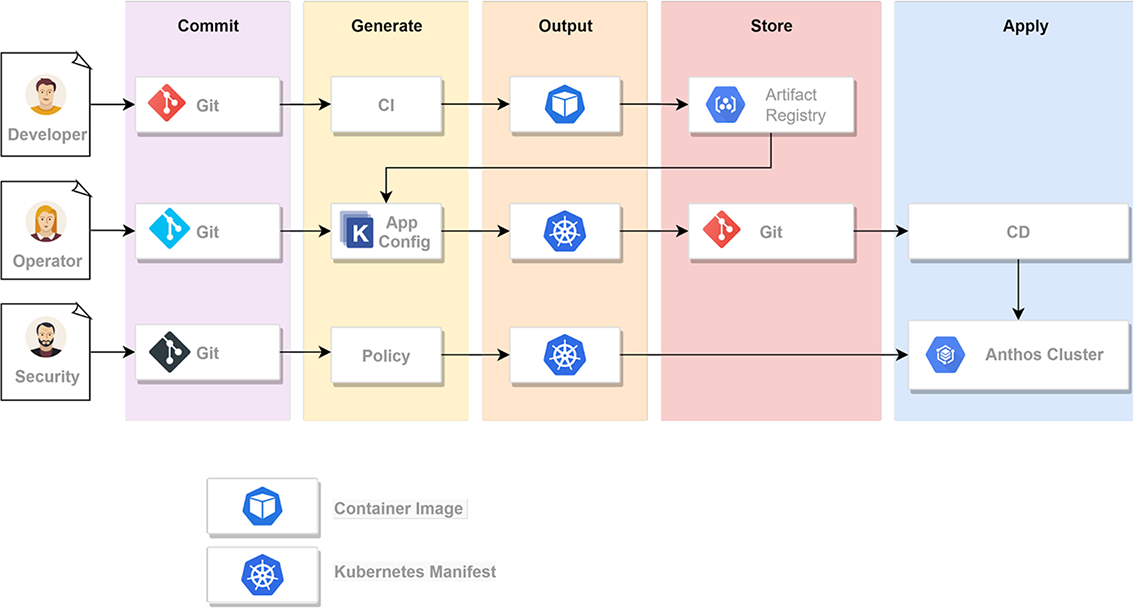Click the Anthos Cluster hexagon icon

(x=945, y=355)
